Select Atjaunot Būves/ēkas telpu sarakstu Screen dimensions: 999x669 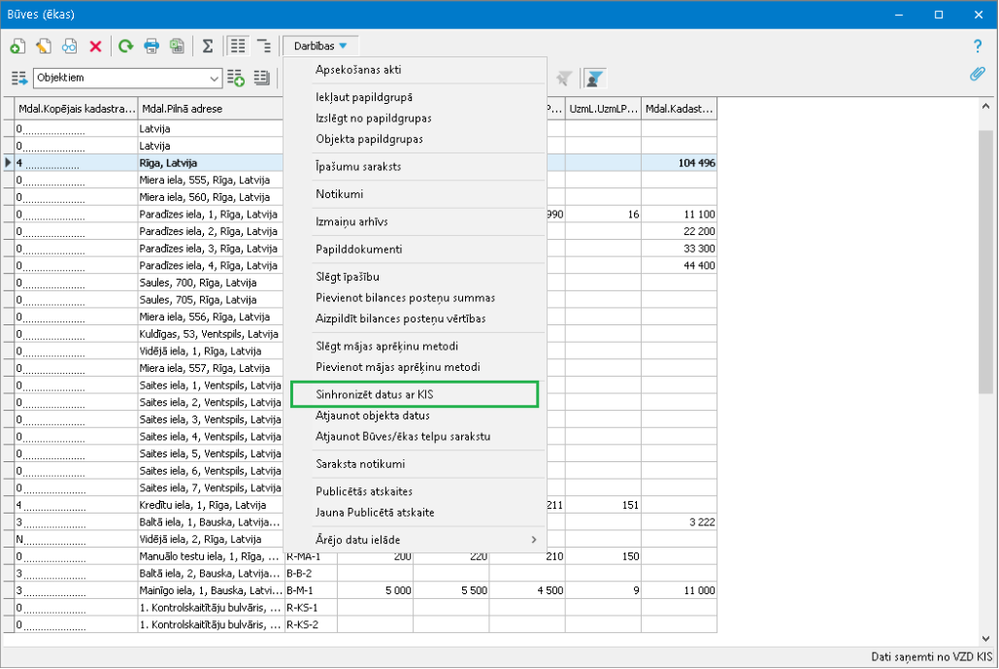click(x=415, y=436)
